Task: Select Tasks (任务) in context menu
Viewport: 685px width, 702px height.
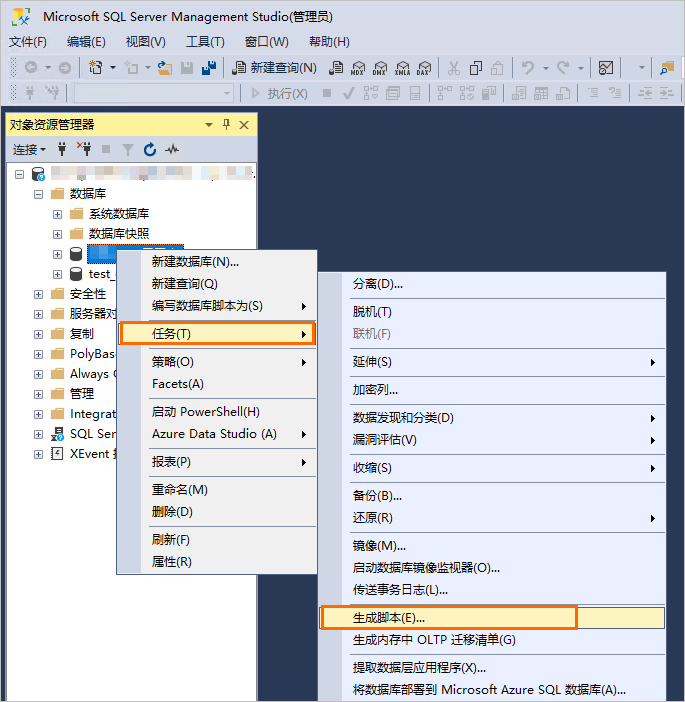Action: (218, 334)
